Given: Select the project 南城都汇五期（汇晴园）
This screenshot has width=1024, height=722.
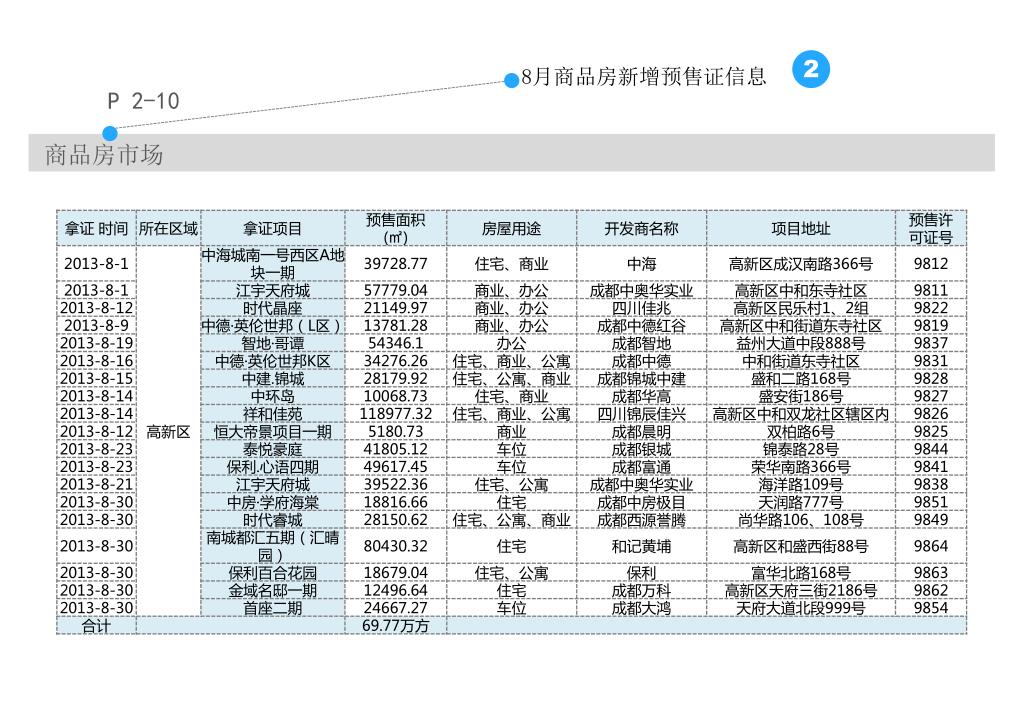Looking at the screenshot, I should pyautogui.click(x=272, y=546).
